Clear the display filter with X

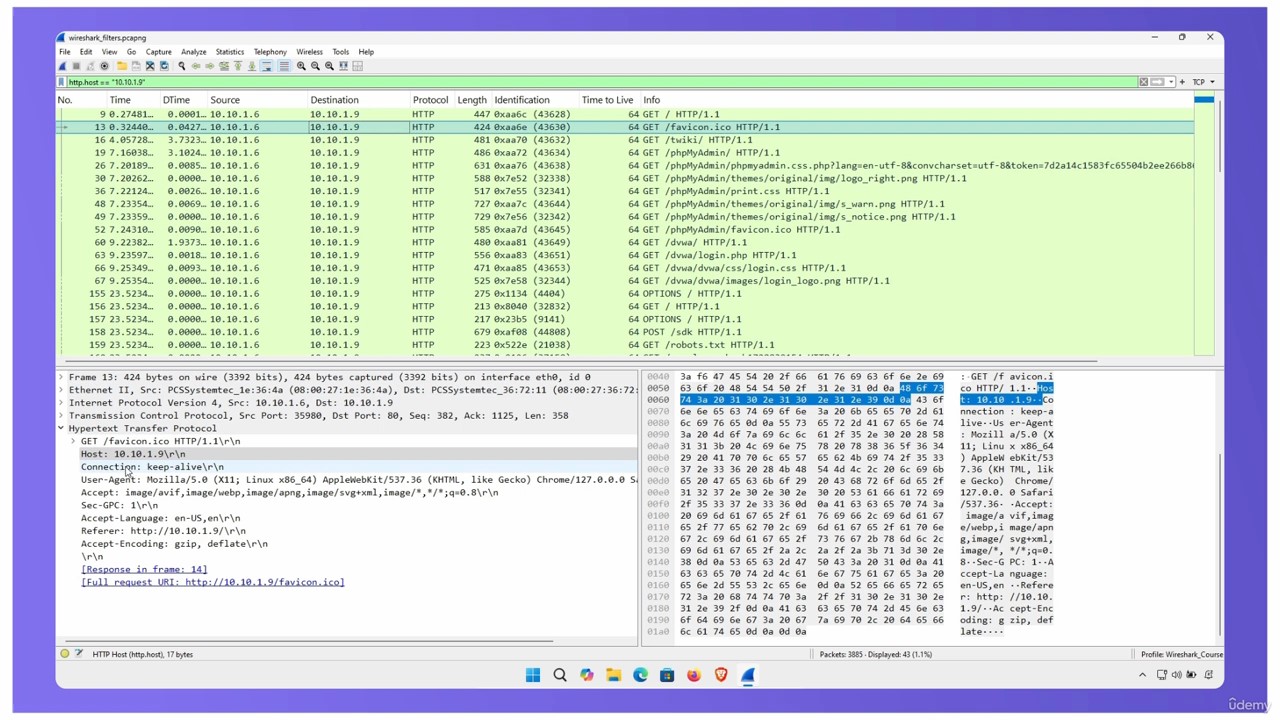point(1144,82)
